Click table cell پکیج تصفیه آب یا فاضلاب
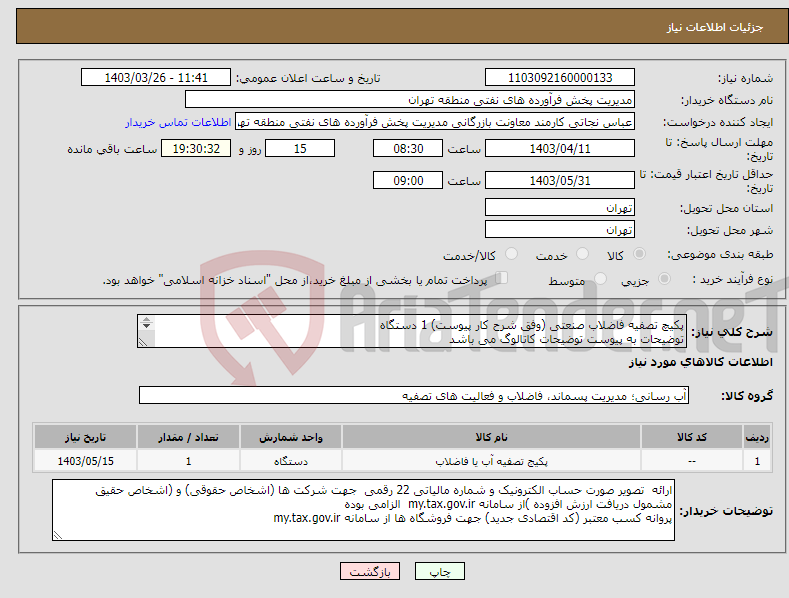Viewport: 789px width, 598px height. 491,461
